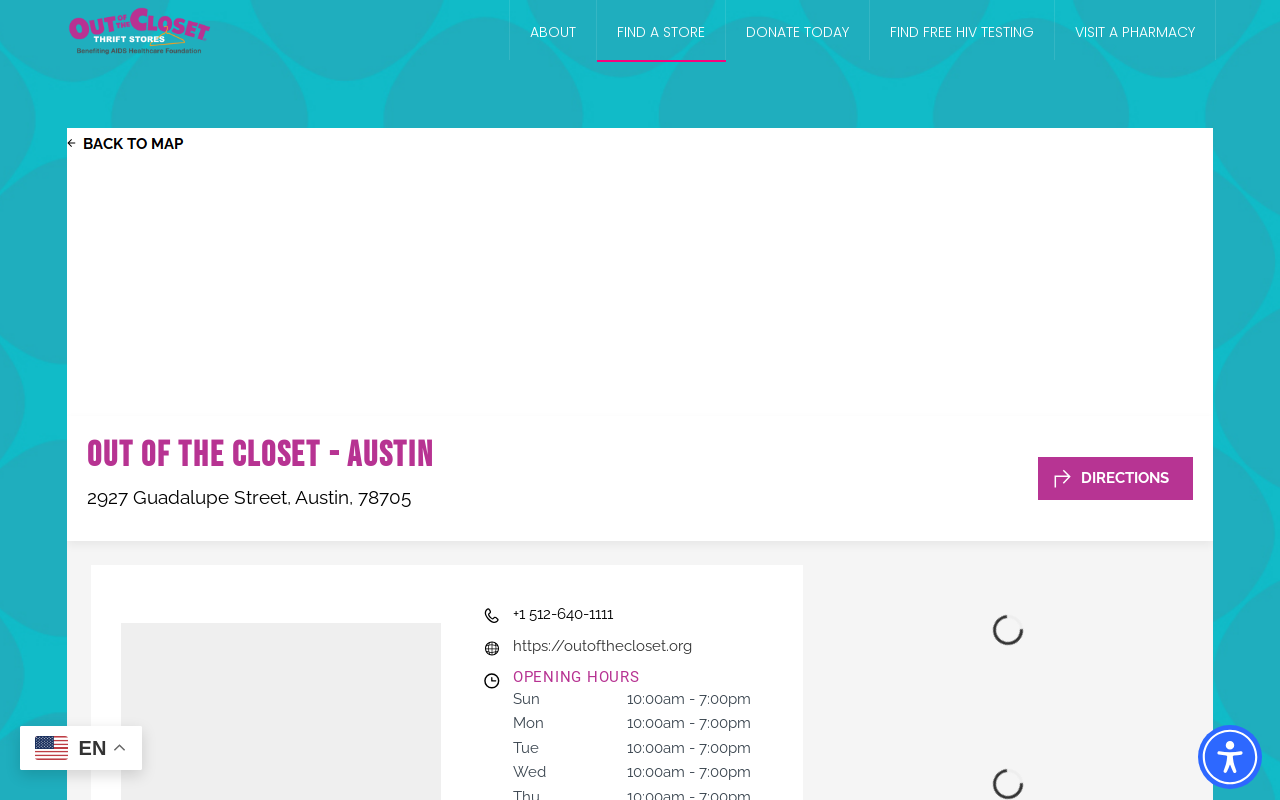The width and height of the screenshot is (1280, 800).
Task: Go to Find Free HIV Testing
Action: click(962, 32)
